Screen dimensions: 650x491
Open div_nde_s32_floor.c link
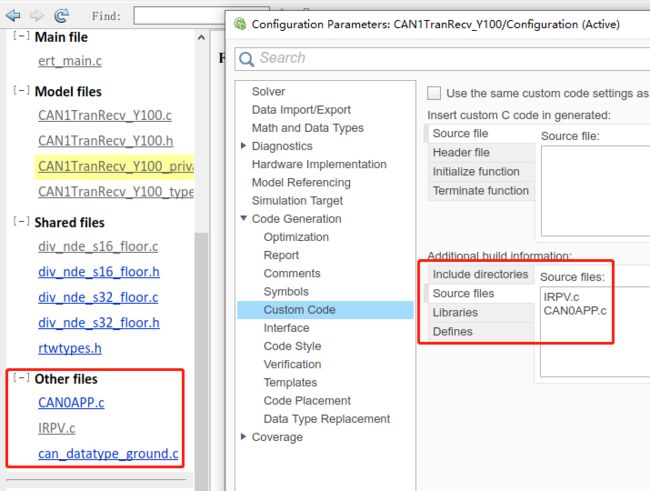point(98,297)
